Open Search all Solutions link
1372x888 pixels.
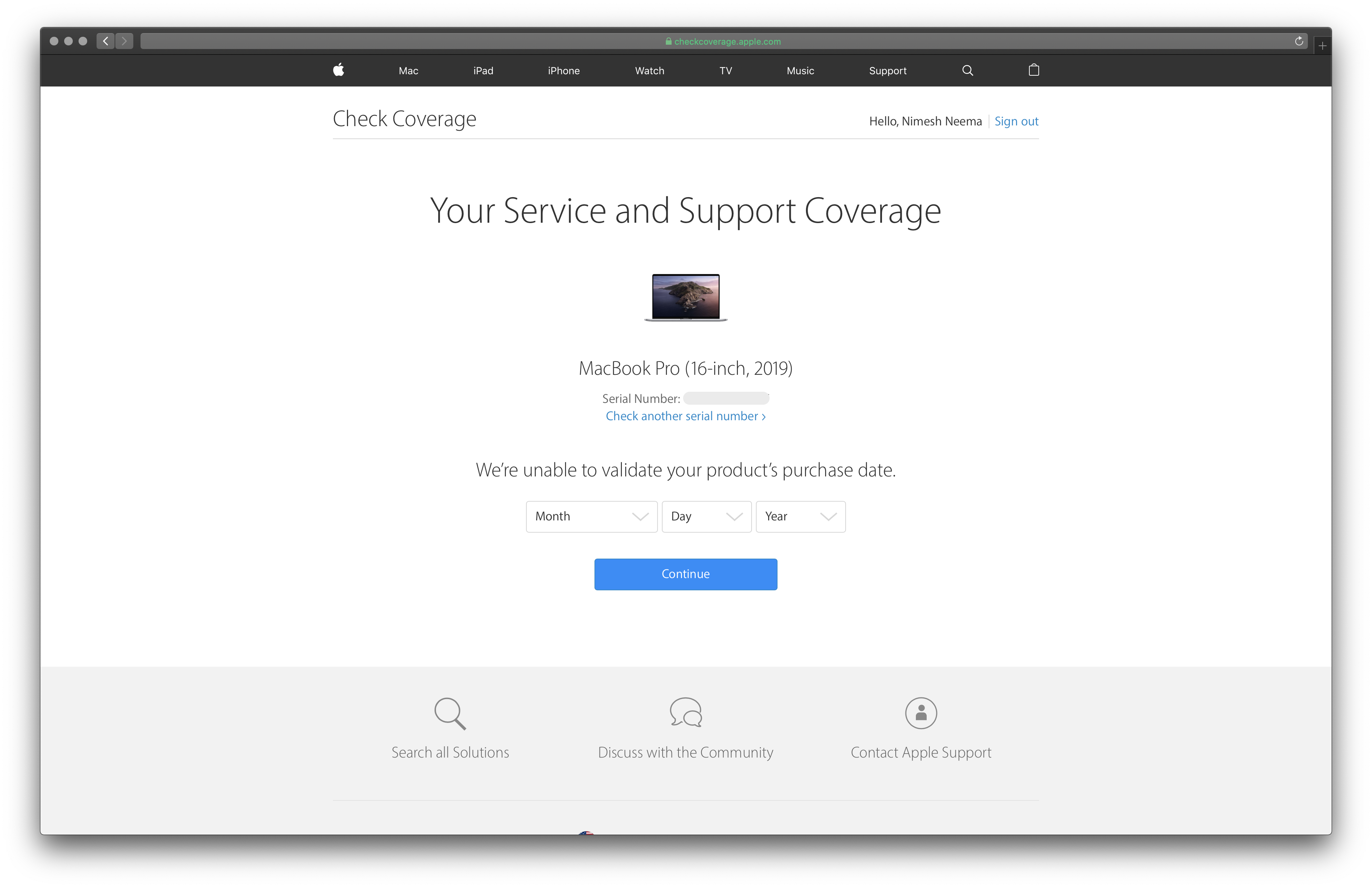point(450,752)
